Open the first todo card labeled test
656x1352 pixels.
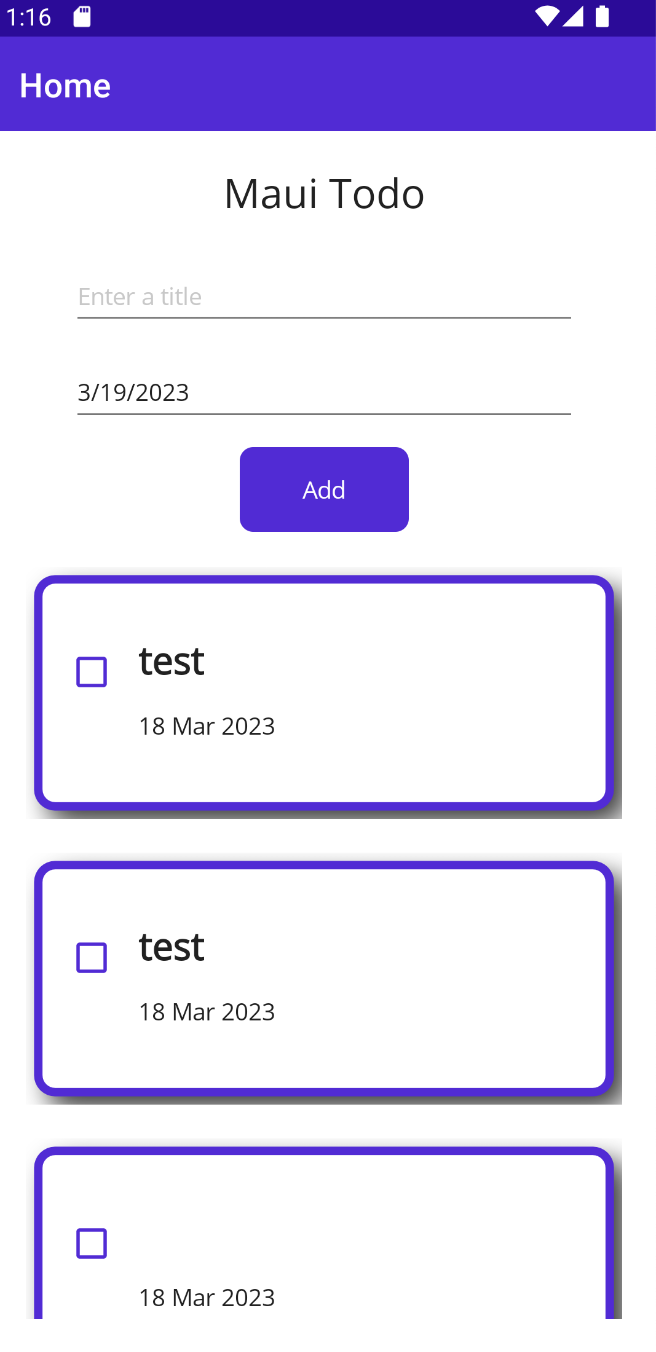324,693
